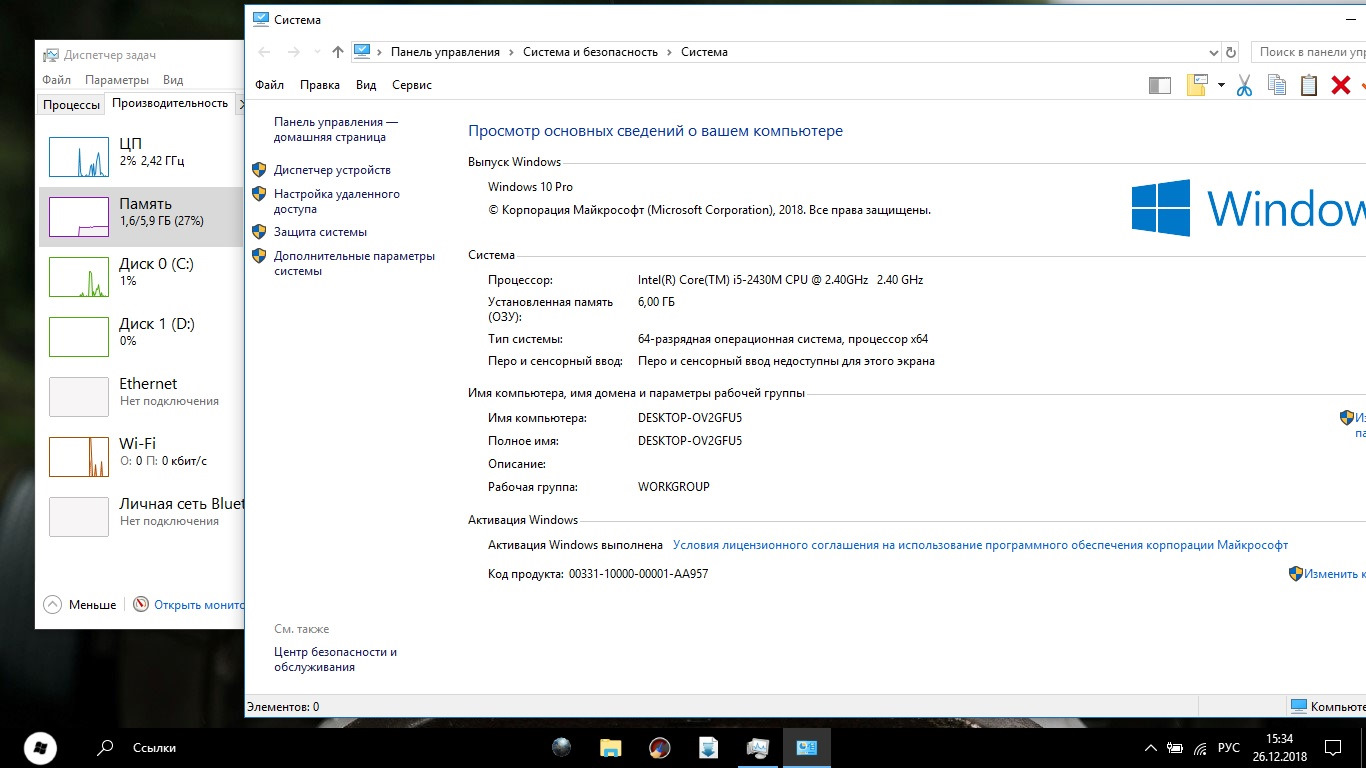The image size is (1366, 768).
Task: Click the Forward navigation arrow
Action: (293, 52)
